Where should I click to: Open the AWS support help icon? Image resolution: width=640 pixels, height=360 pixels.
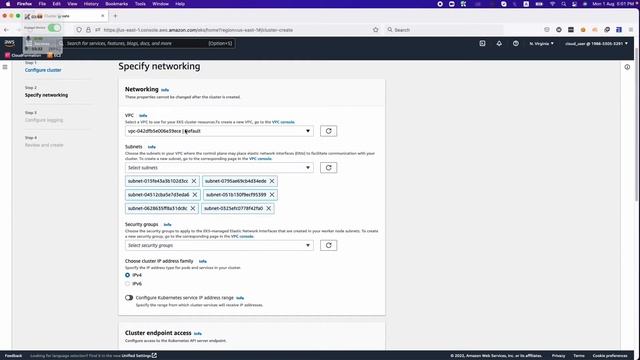coord(516,43)
